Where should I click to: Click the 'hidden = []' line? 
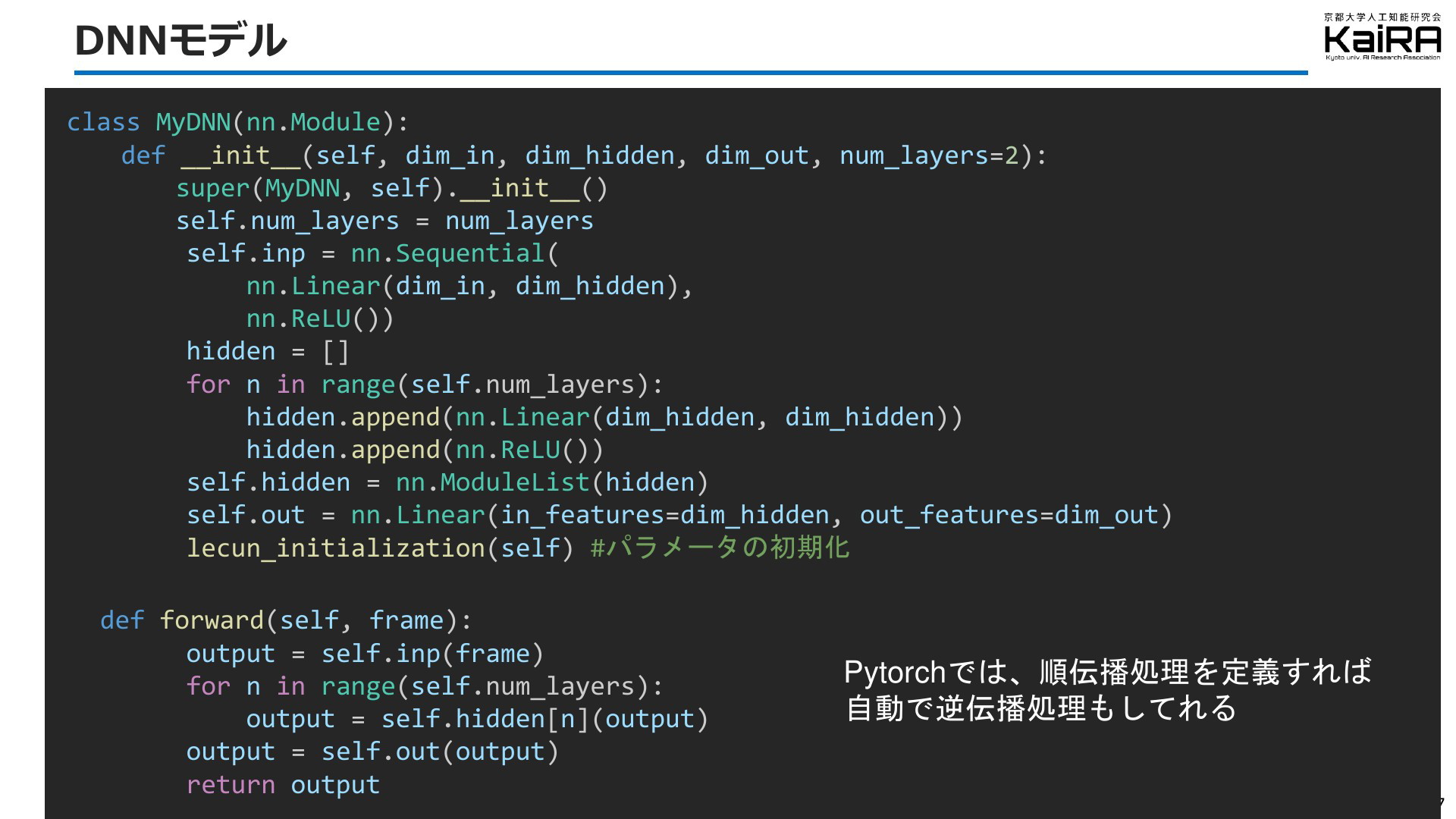268,351
